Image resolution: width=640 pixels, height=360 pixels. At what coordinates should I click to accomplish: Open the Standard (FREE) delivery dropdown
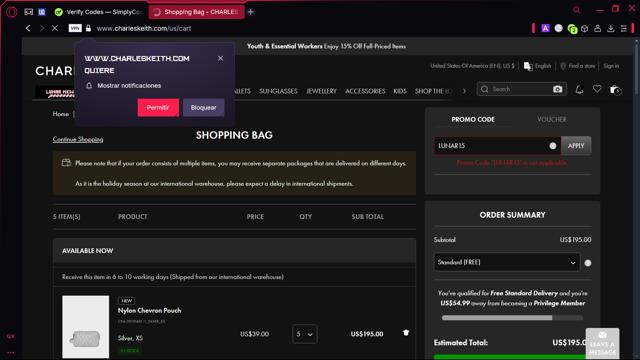pos(507,262)
